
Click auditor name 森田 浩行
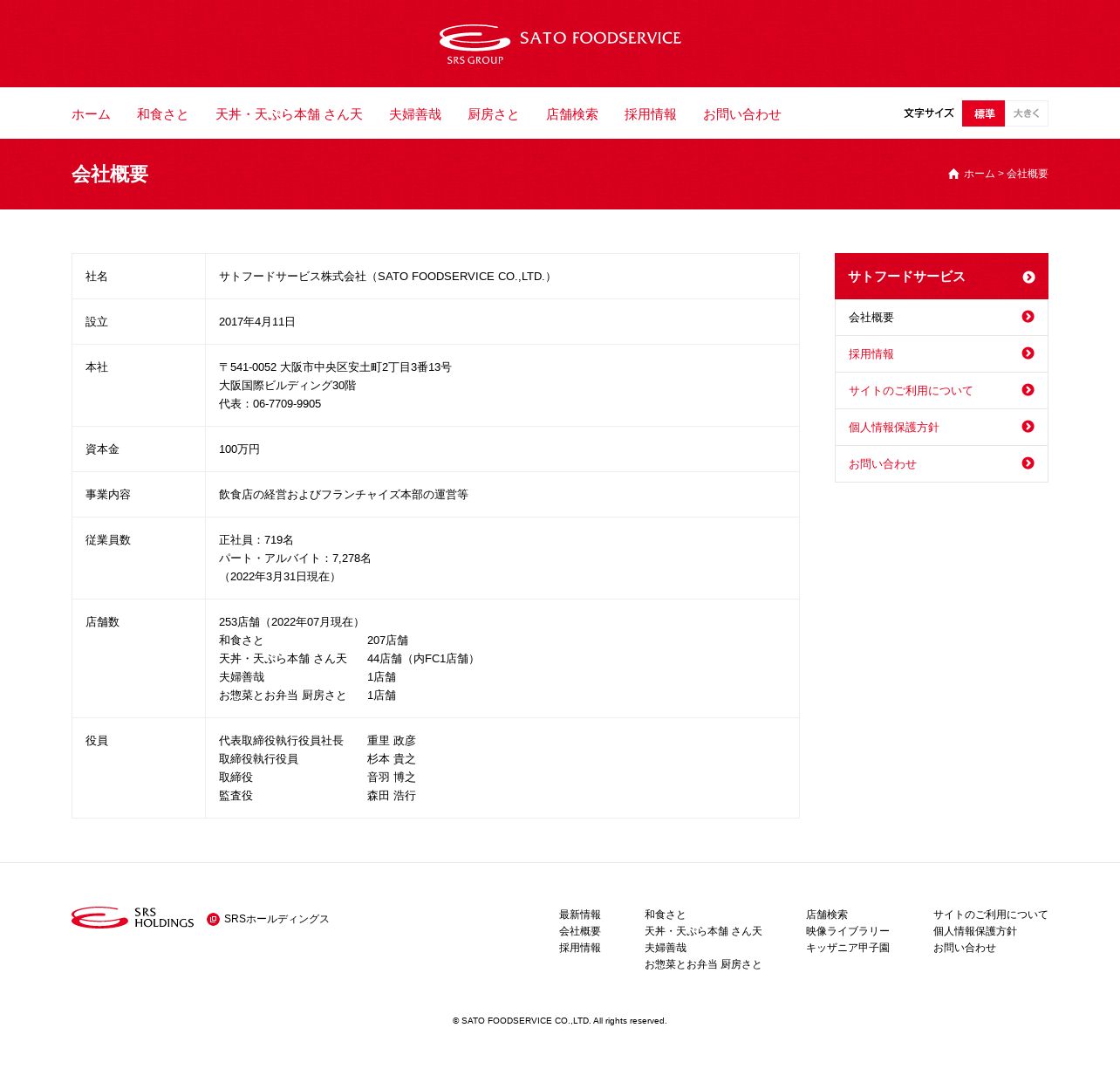392,796
